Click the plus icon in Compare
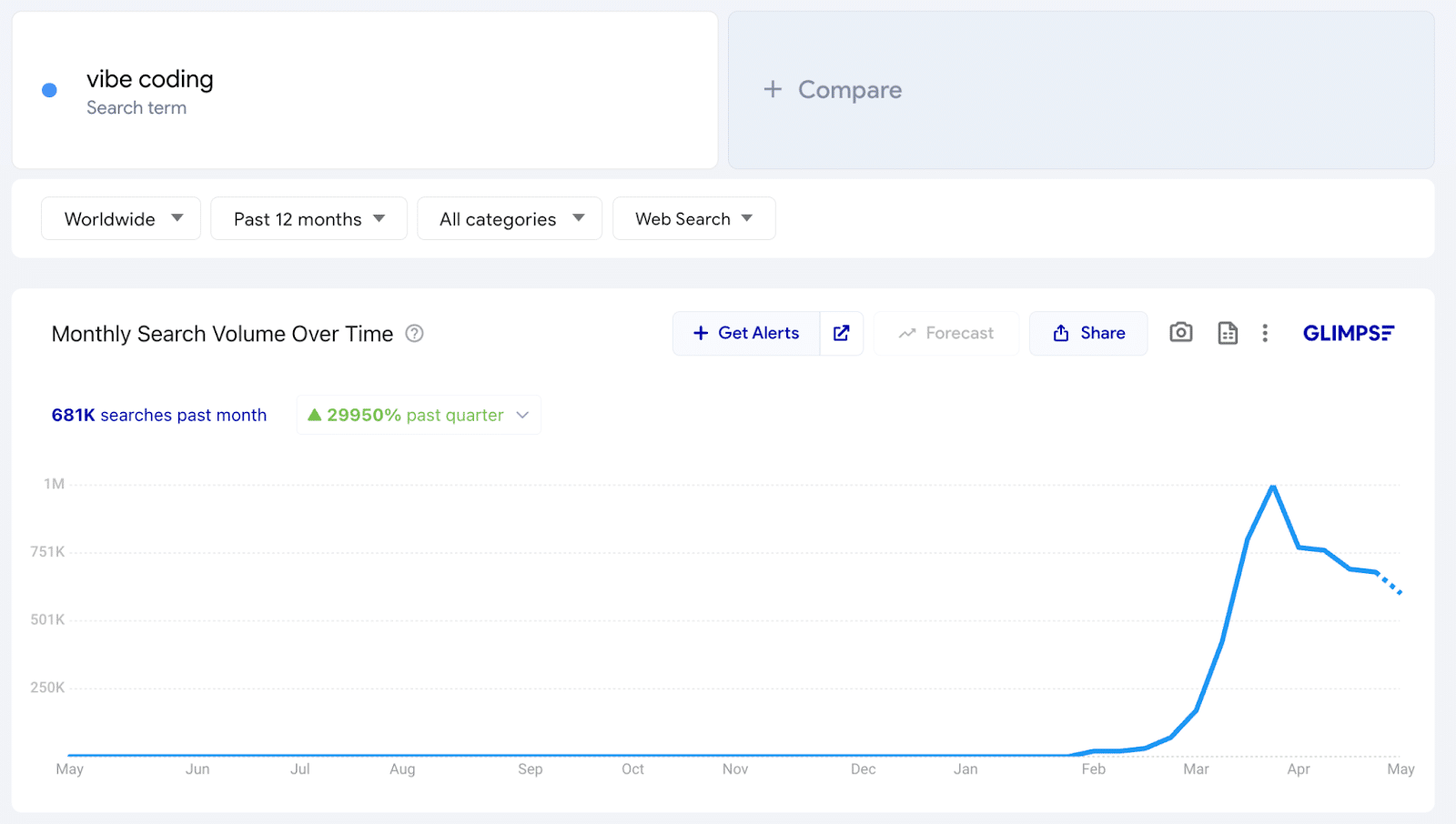Viewport: 1456px width, 824px height. pos(773,89)
